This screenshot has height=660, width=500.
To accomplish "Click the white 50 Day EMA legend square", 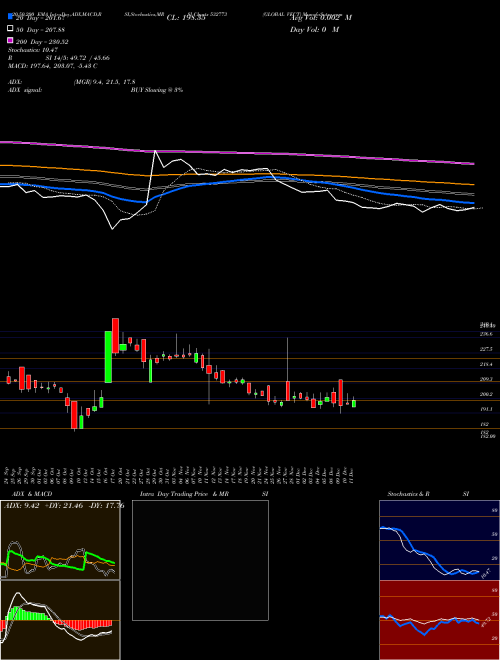I will (11, 29).
